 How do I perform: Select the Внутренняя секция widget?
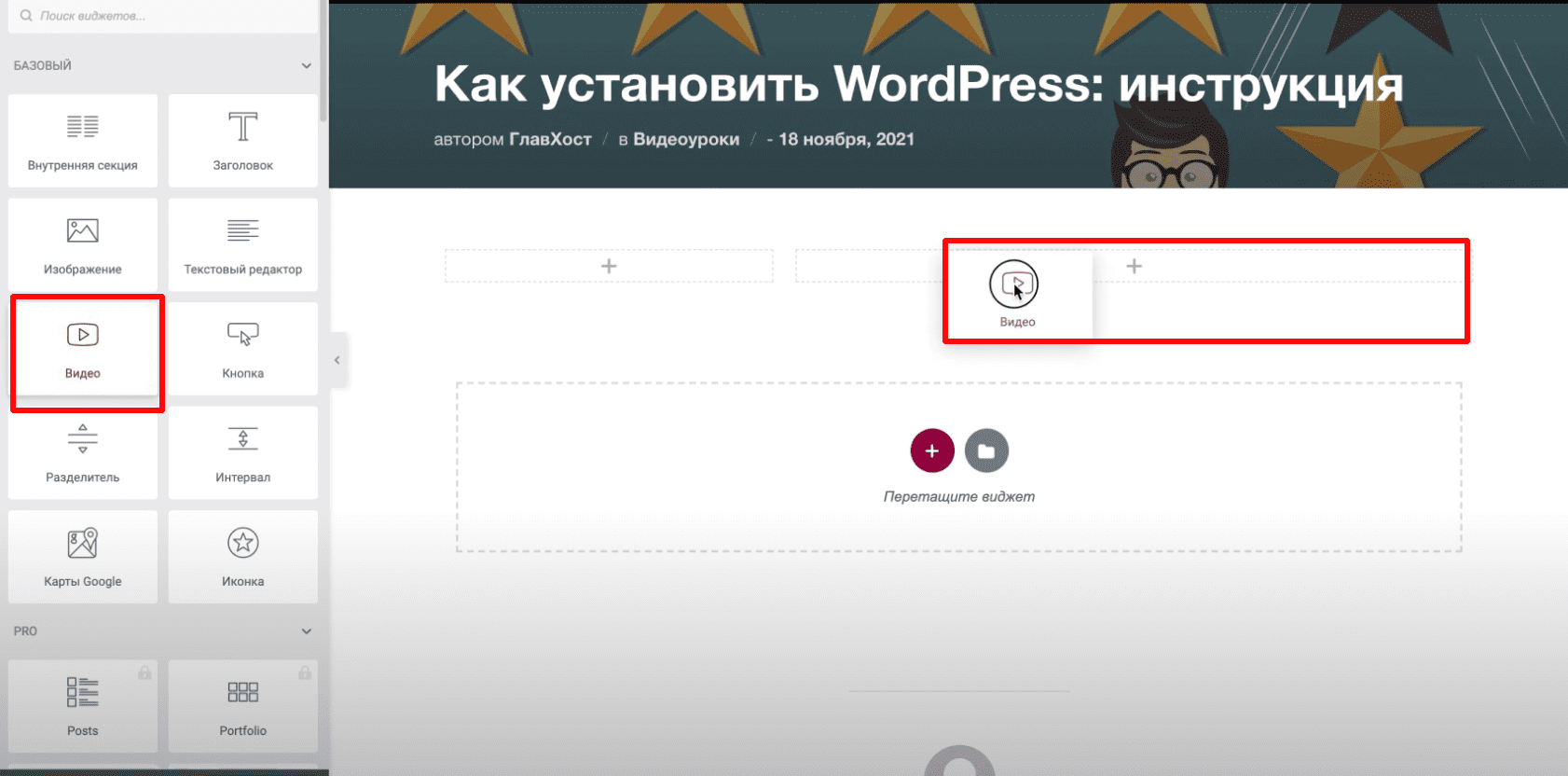click(83, 141)
